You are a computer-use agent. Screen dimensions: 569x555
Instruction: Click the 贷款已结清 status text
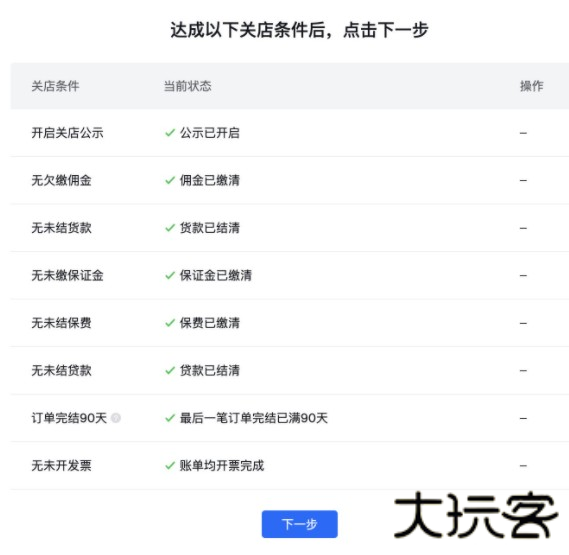tap(210, 371)
